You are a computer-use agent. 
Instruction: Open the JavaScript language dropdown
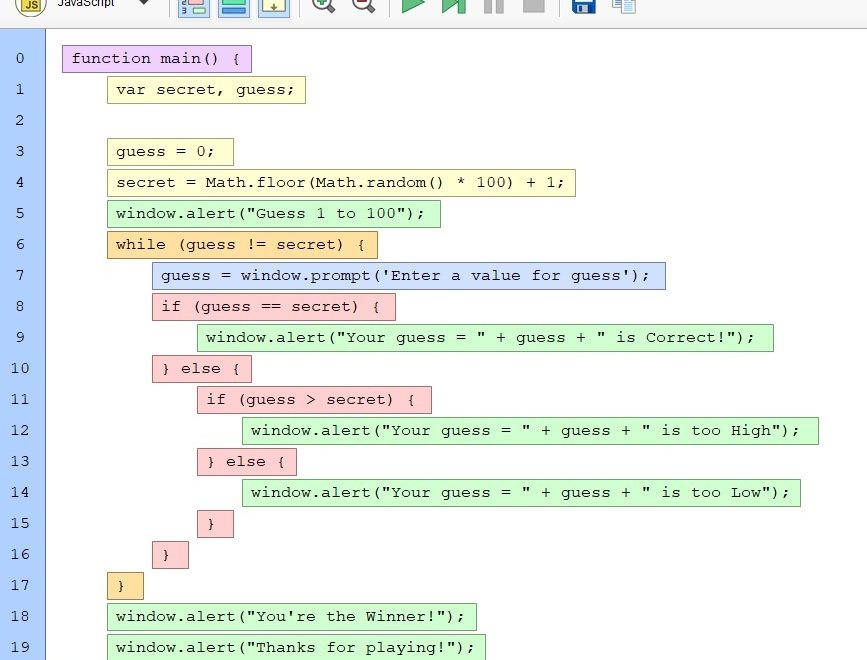coord(144,4)
